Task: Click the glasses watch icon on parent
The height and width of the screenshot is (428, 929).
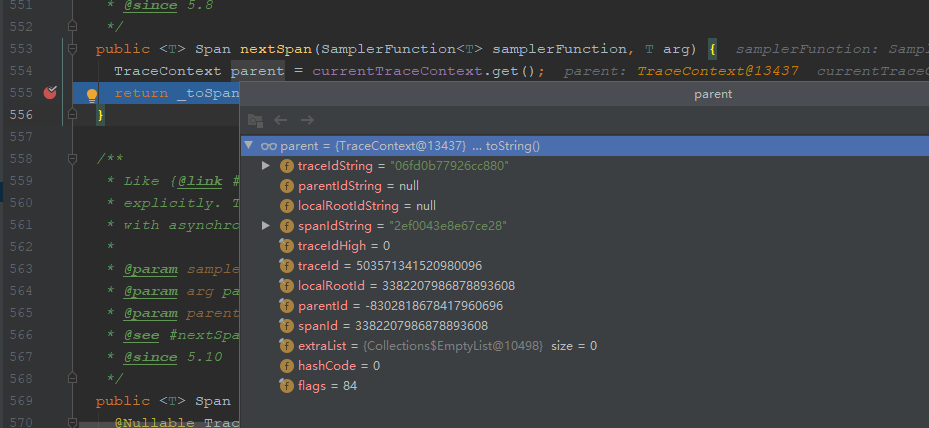Action: [x=269, y=146]
